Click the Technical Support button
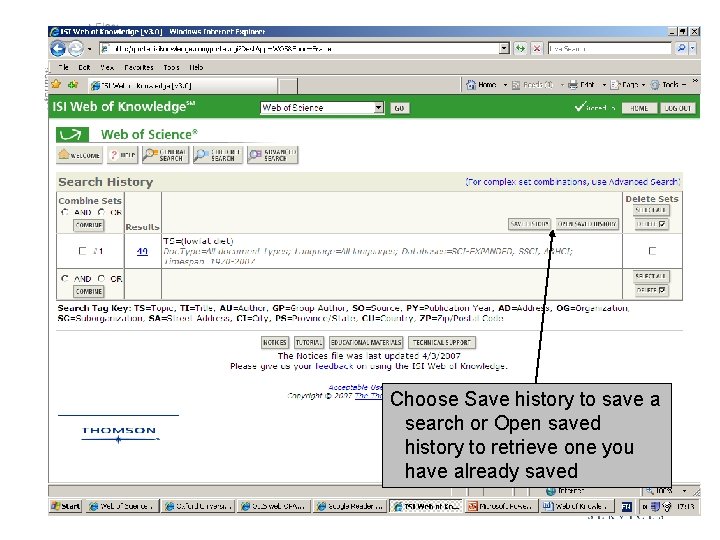The height and width of the screenshot is (540, 720). [x=441, y=343]
